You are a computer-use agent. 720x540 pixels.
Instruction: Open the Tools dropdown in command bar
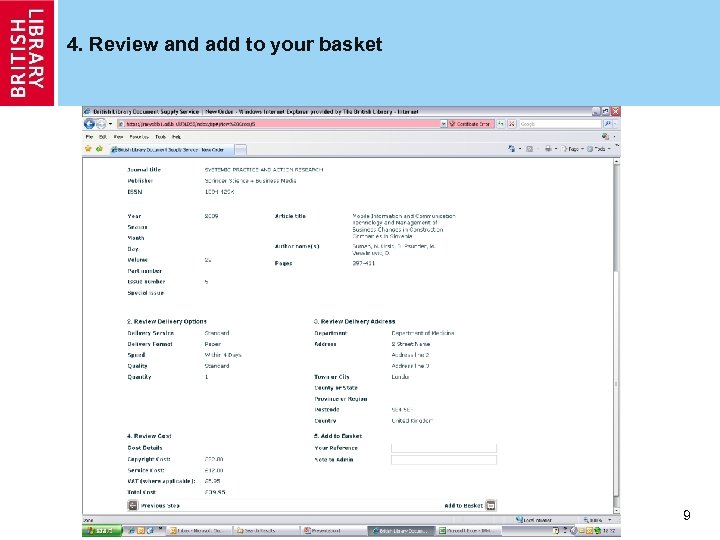(x=599, y=149)
